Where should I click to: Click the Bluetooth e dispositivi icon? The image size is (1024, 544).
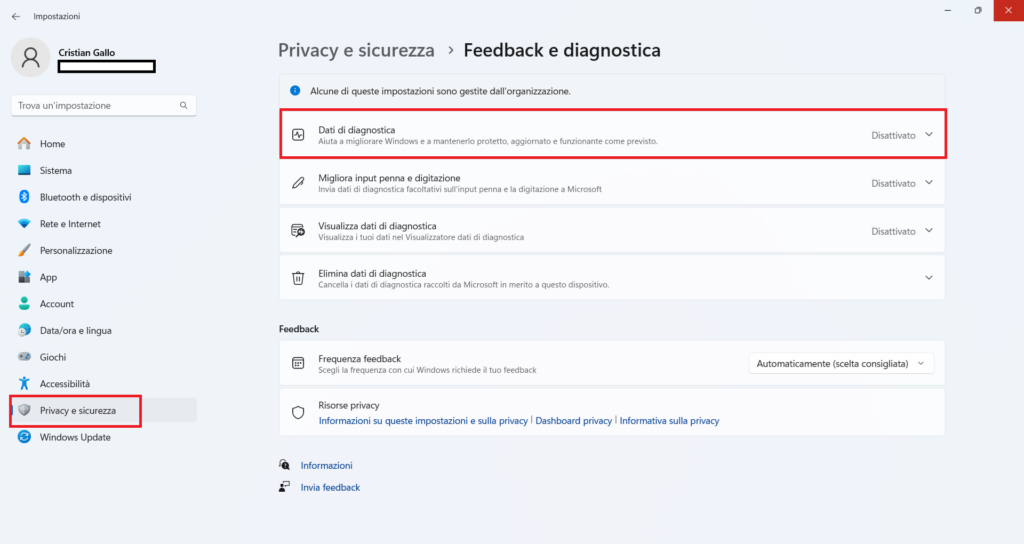tap(25, 197)
